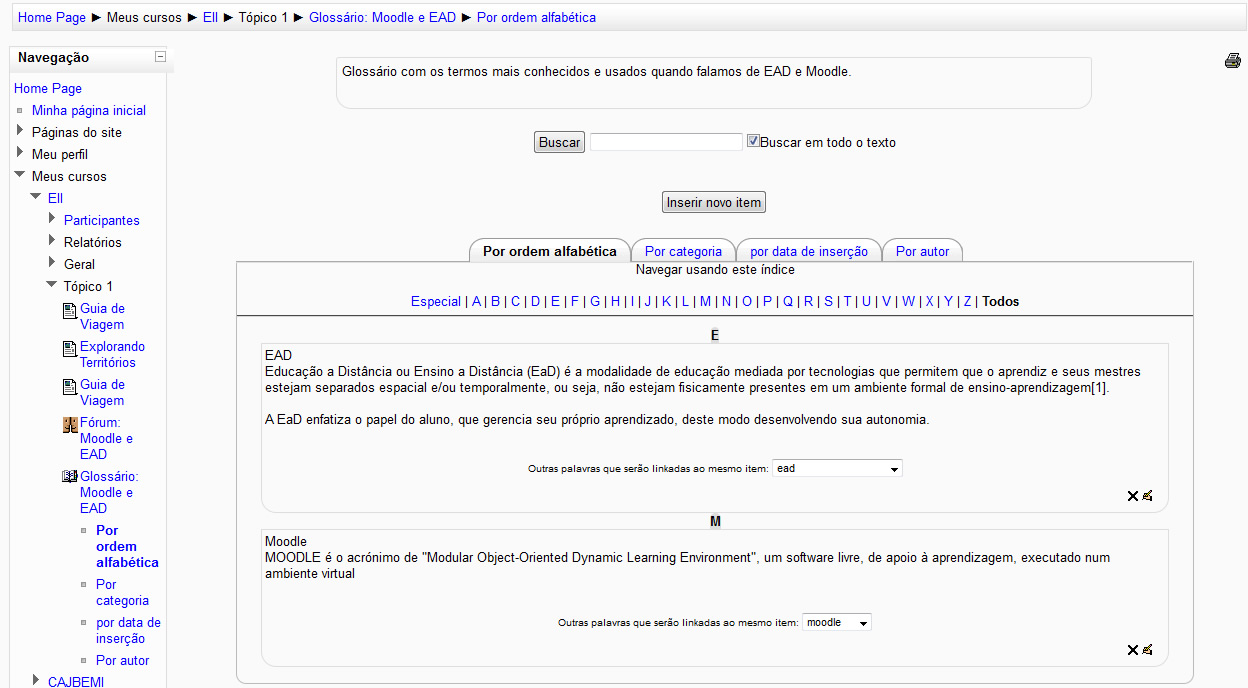
Task: Select "Por categoria" in the sidebar tree
Action: coord(122,592)
